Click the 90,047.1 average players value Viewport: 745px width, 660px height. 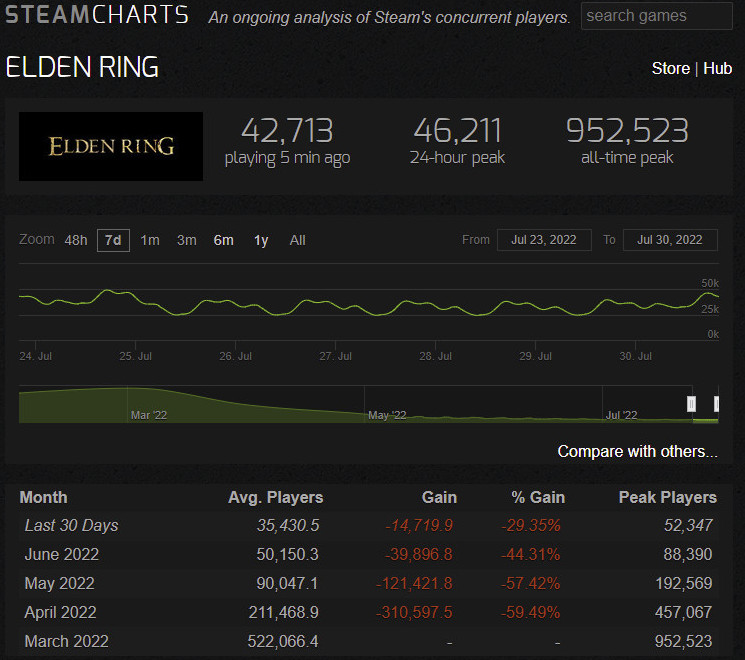287,583
